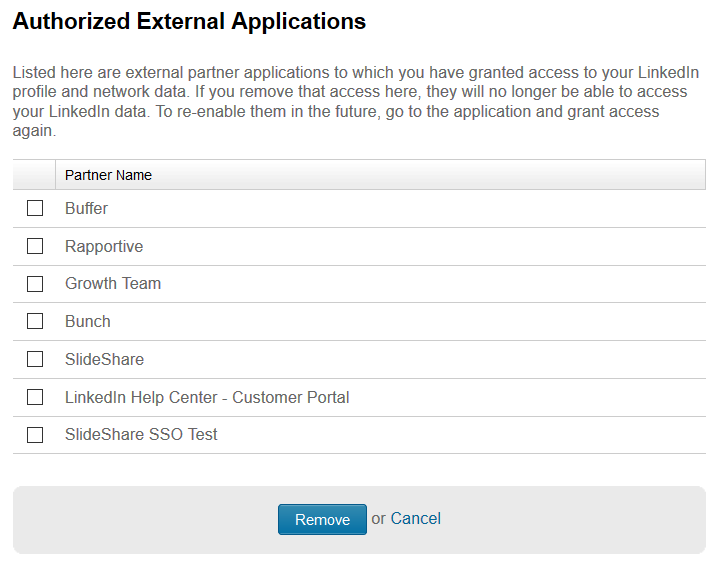The image size is (727, 569).
Task: Click the Remove button
Action: pyautogui.click(x=322, y=519)
